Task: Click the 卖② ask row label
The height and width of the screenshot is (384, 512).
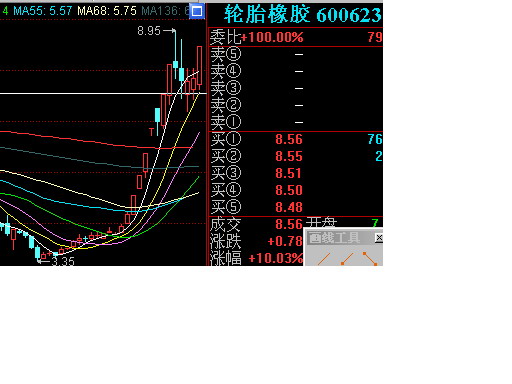Action: pyautogui.click(x=226, y=105)
